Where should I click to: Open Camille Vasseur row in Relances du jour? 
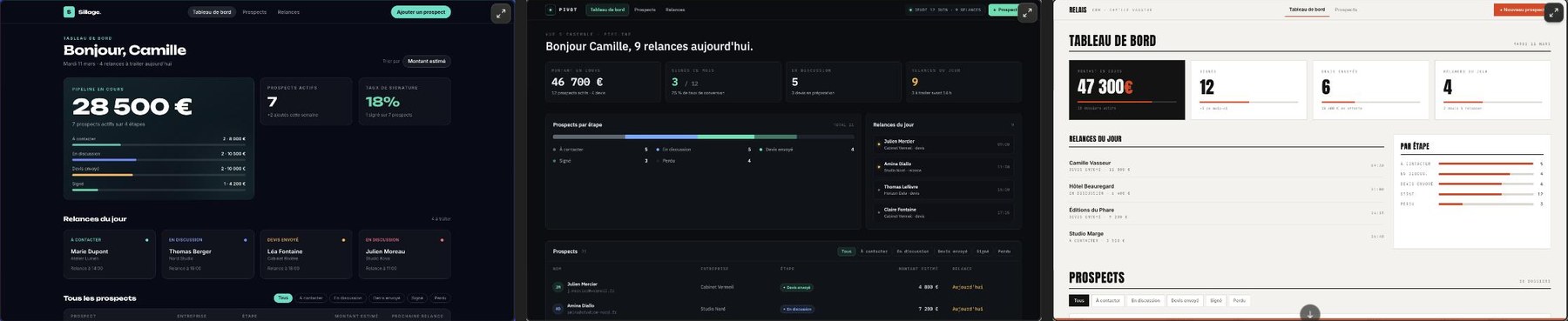[x=1227, y=165]
